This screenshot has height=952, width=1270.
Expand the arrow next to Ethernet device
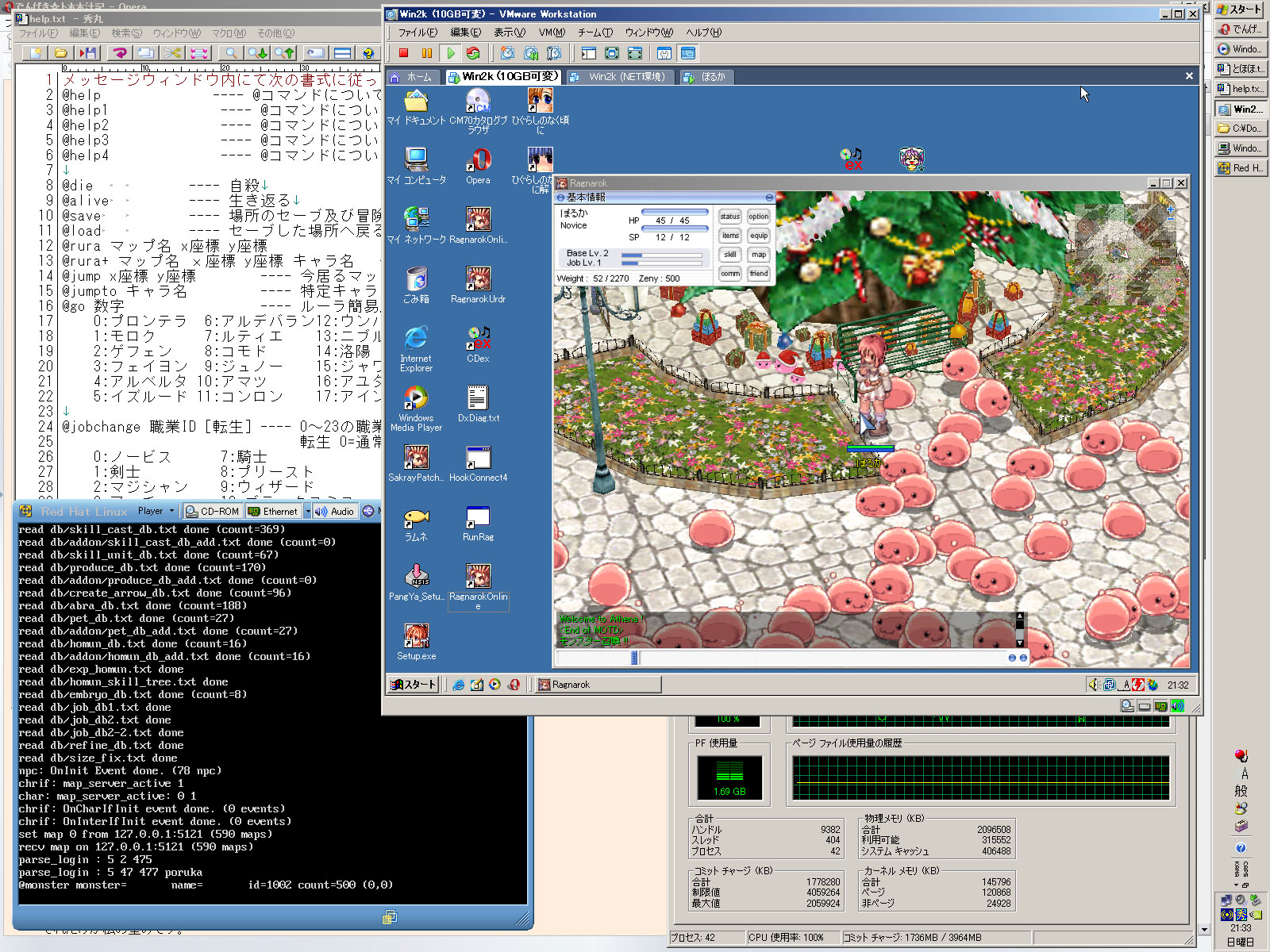tap(308, 512)
